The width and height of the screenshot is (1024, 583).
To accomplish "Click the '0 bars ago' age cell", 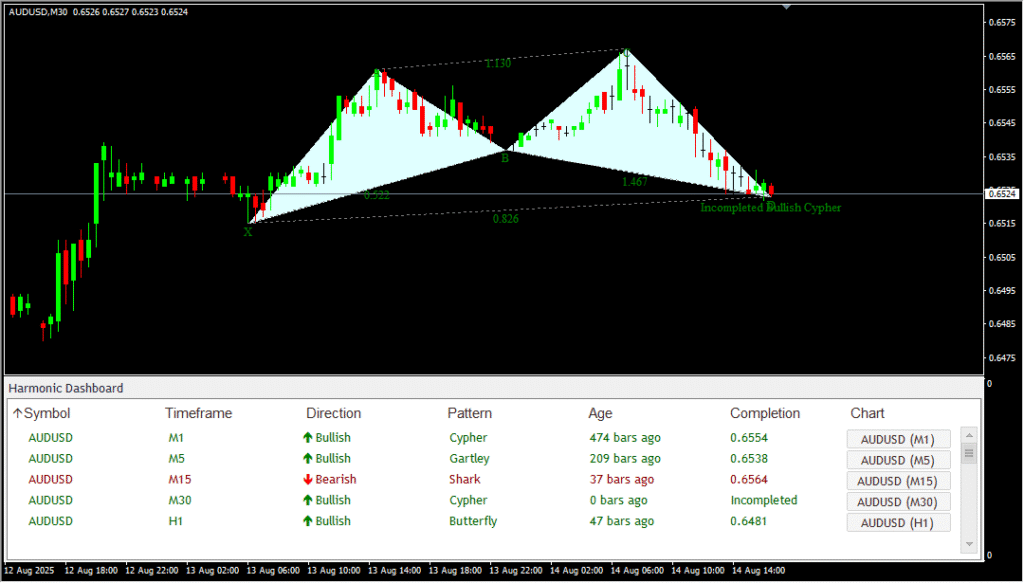I will coord(618,501).
